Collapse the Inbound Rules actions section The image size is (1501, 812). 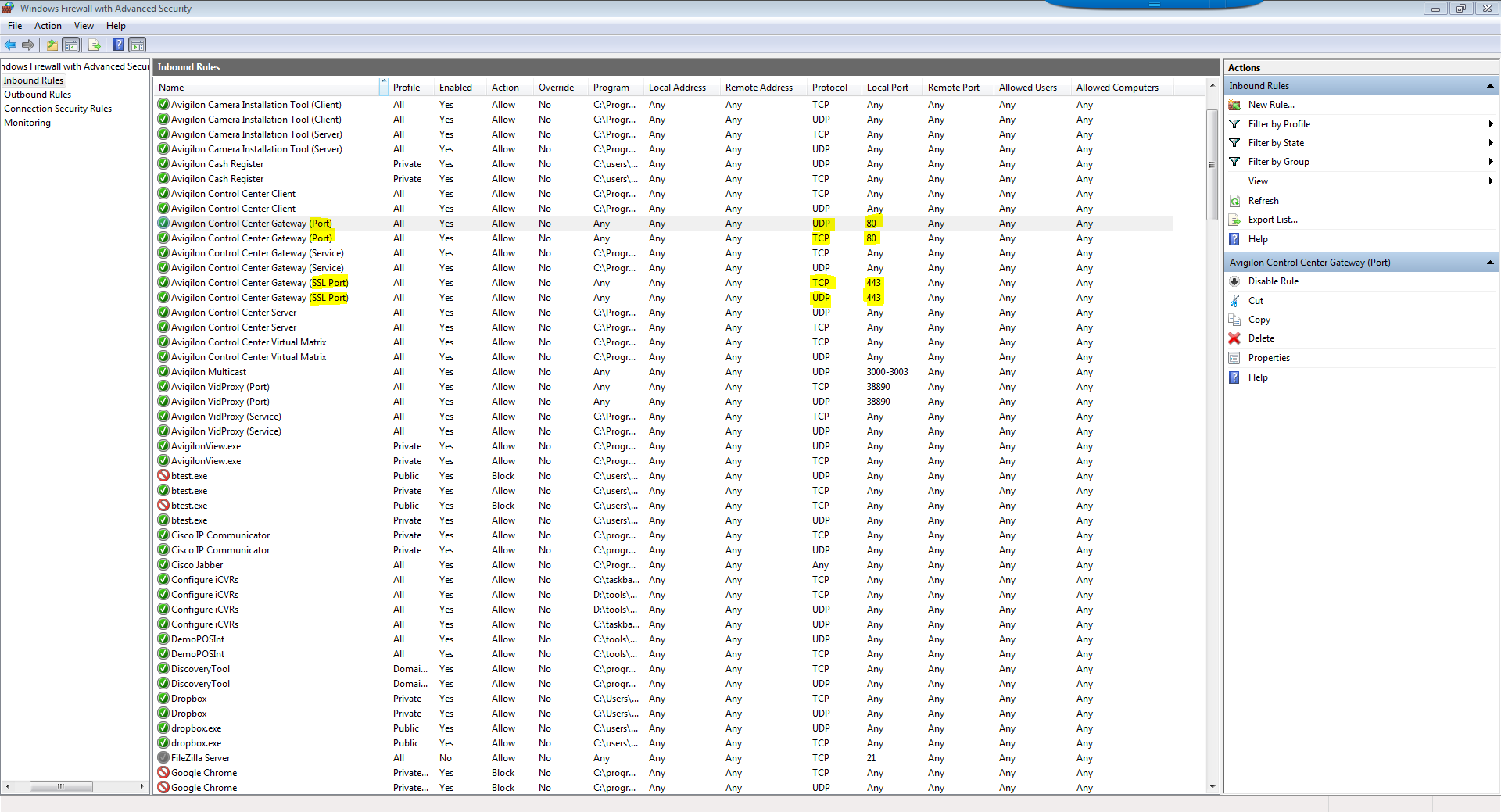pyautogui.click(x=1489, y=86)
